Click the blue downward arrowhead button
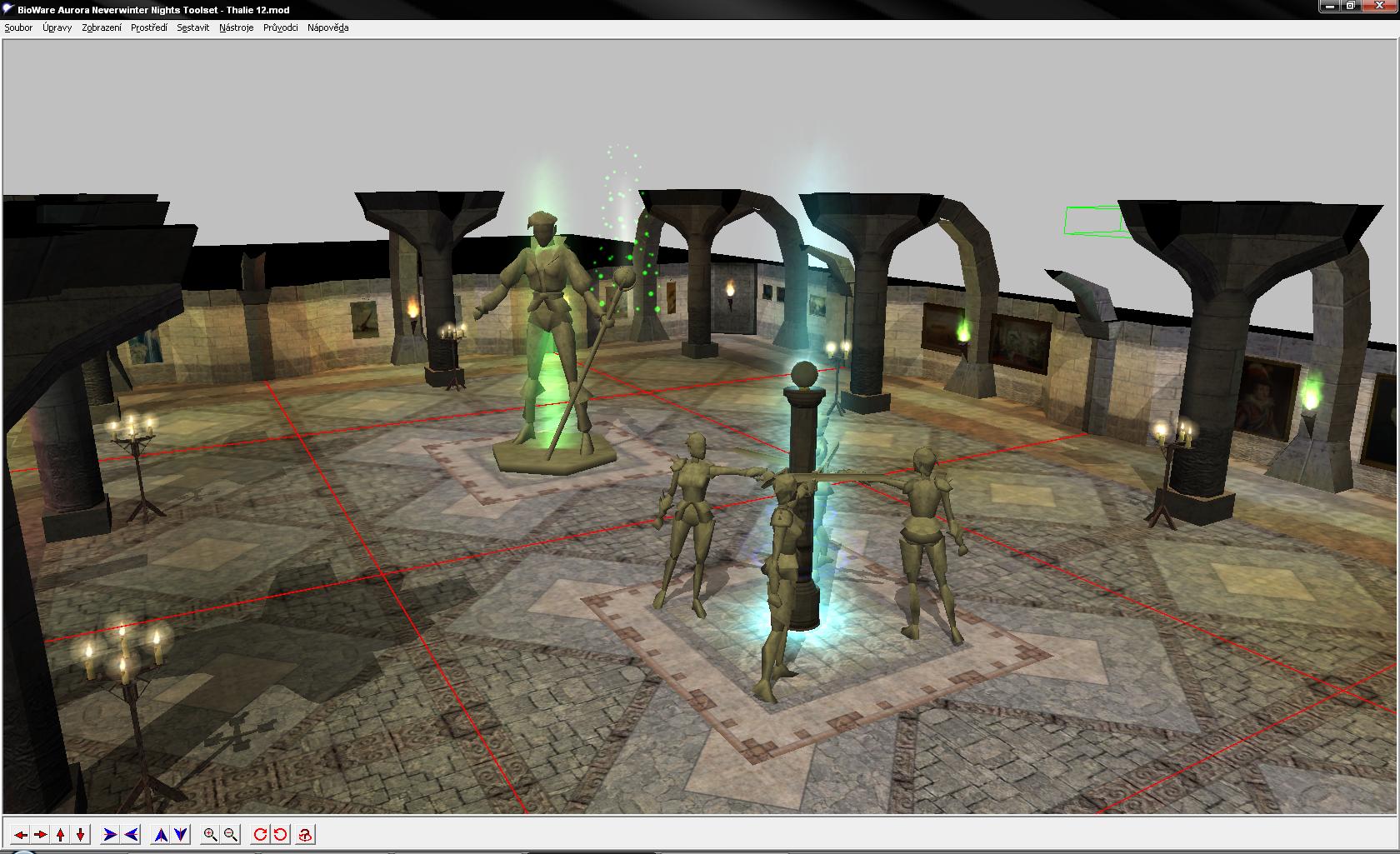Image resolution: width=1400 pixels, height=854 pixels. click(x=181, y=835)
